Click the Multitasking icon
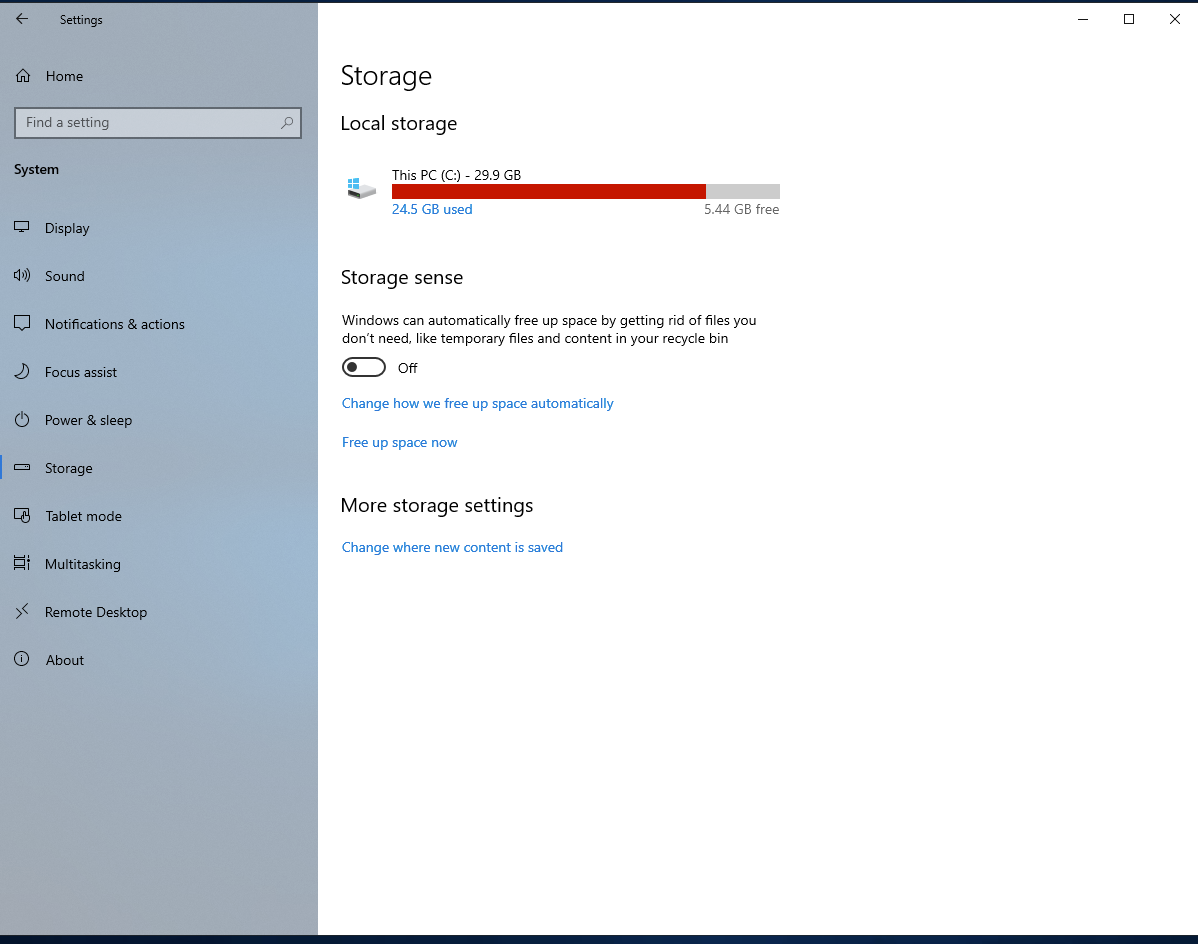1198x944 pixels. (x=22, y=564)
